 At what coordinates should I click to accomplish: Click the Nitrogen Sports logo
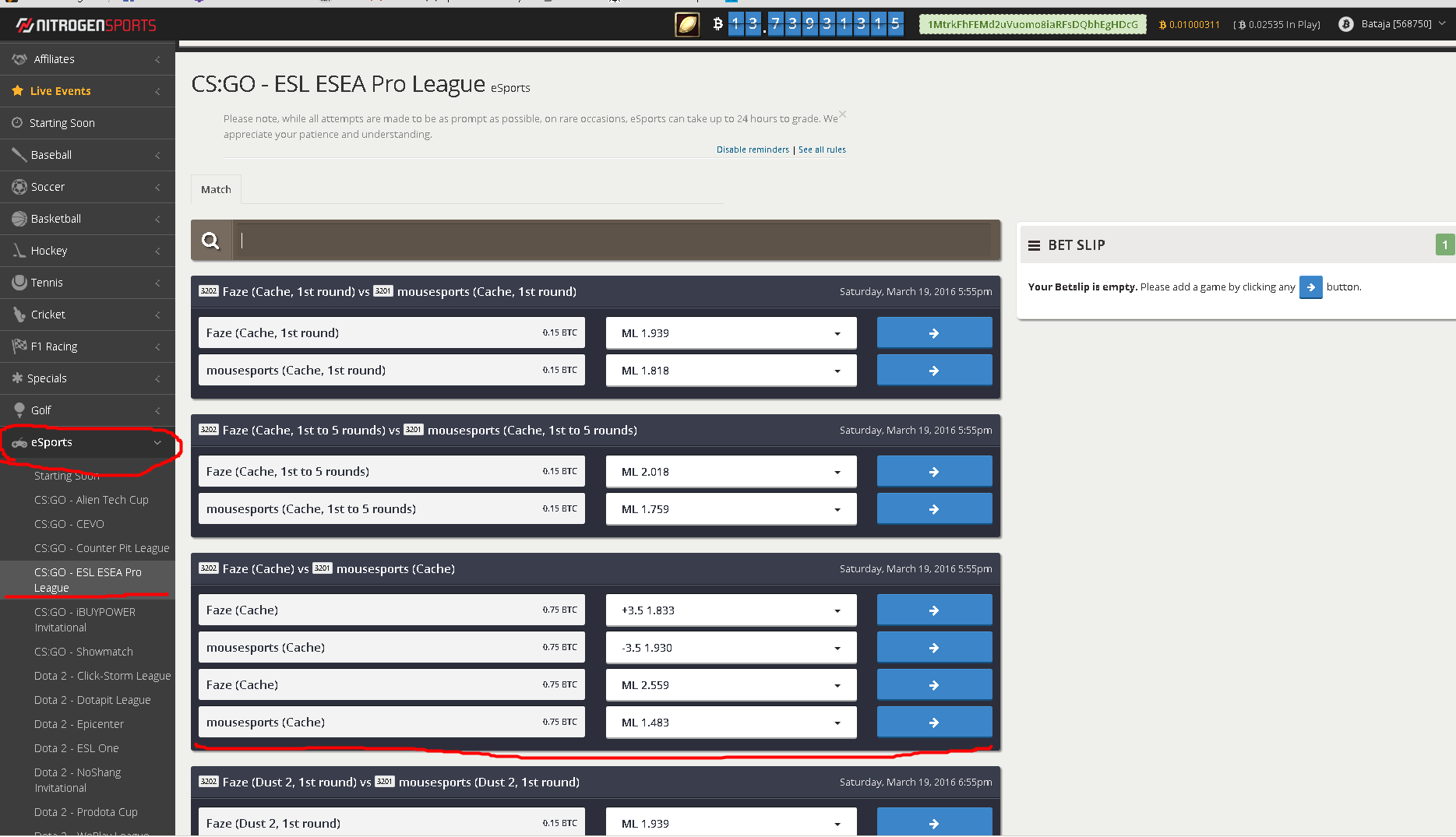(x=86, y=25)
